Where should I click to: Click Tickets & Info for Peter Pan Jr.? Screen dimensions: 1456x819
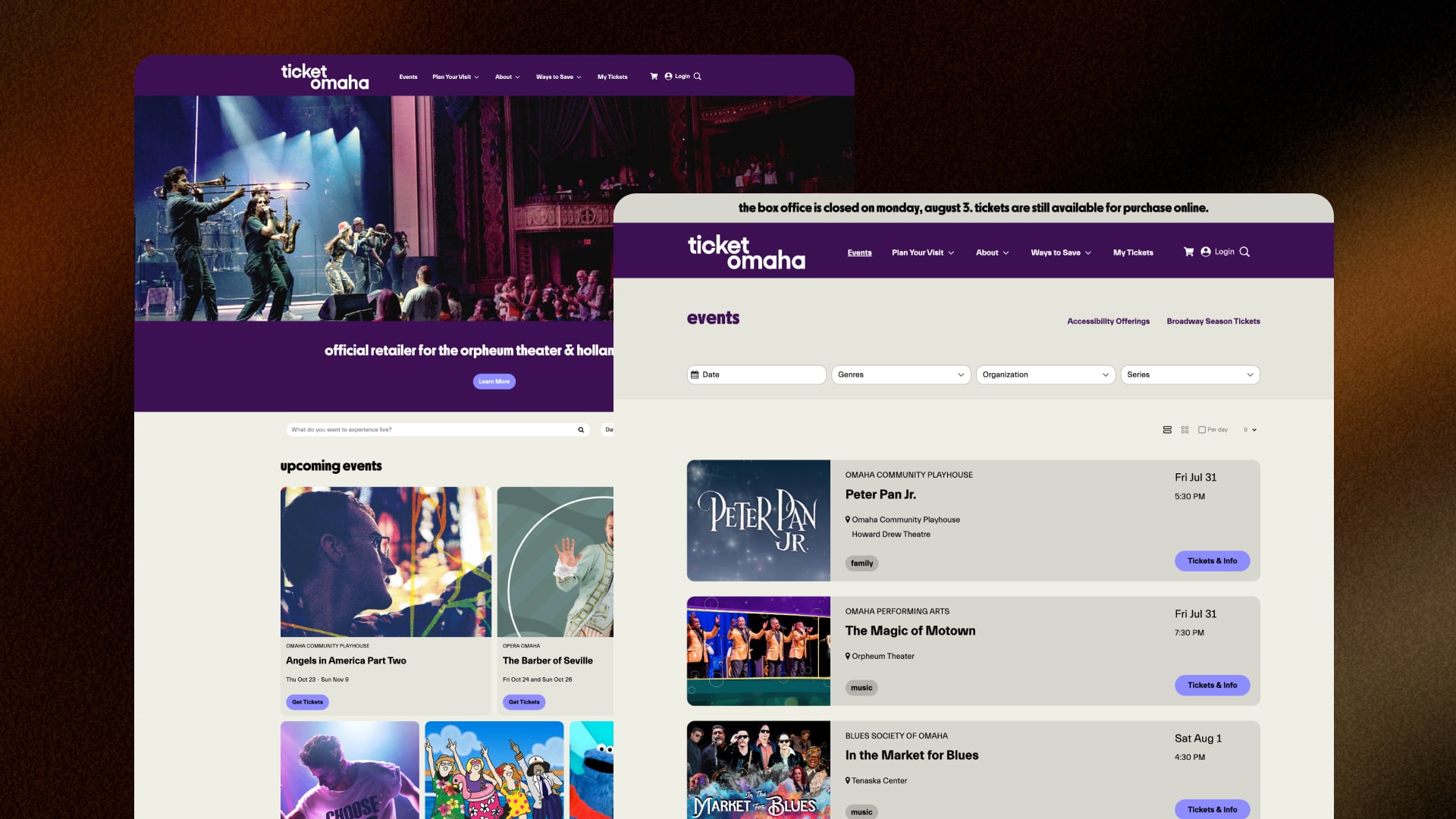click(x=1212, y=561)
